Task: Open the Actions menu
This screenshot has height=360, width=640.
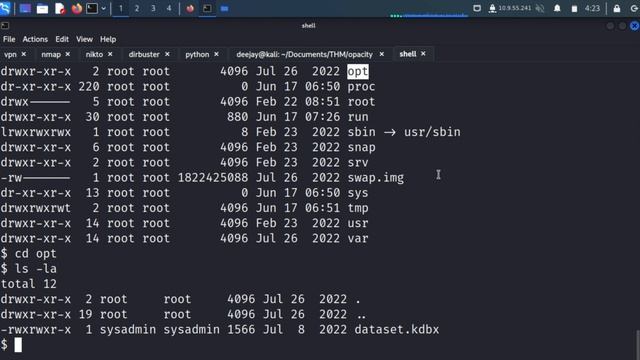Action: point(35,39)
